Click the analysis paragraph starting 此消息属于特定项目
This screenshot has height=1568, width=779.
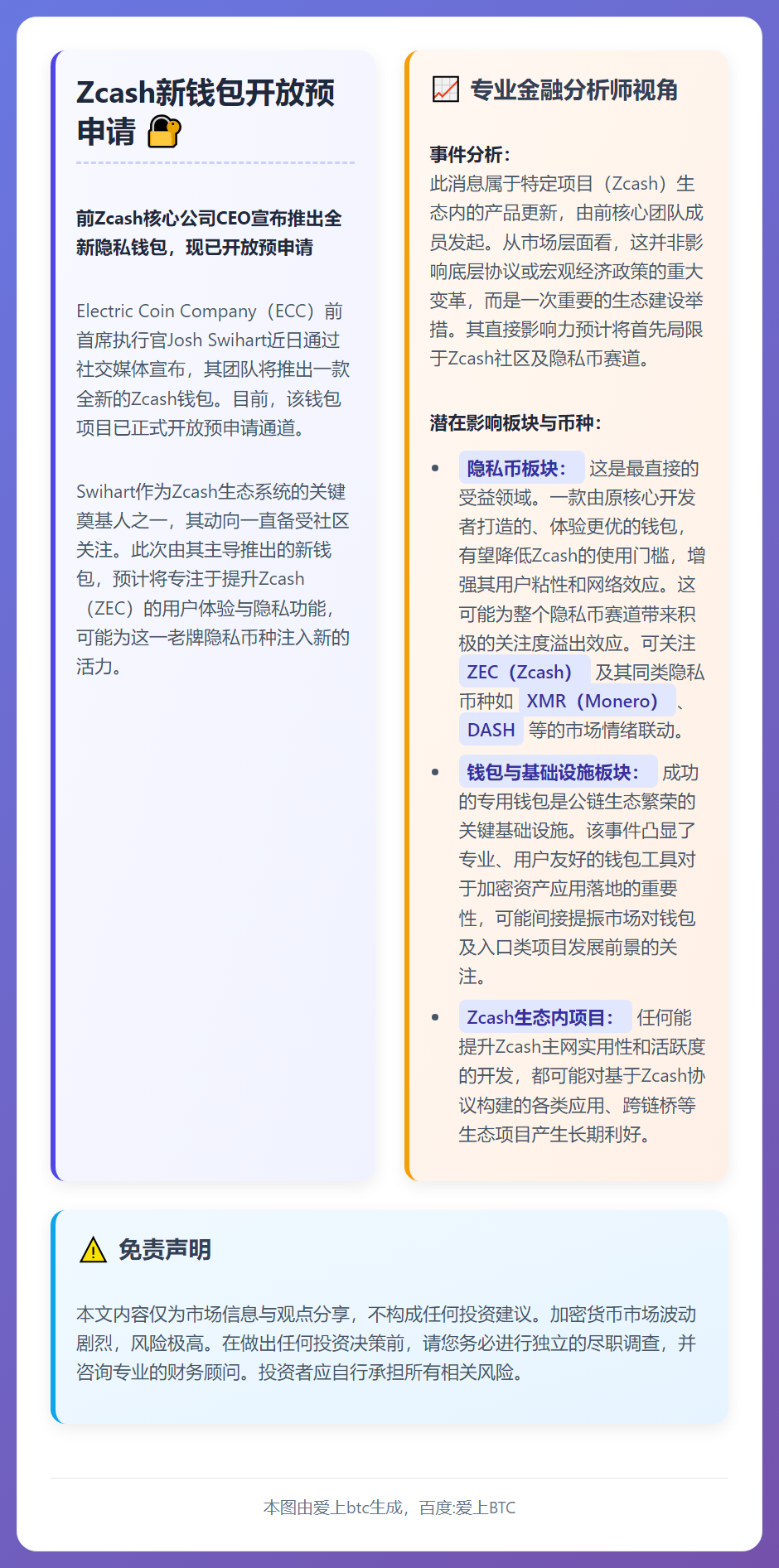[567, 271]
